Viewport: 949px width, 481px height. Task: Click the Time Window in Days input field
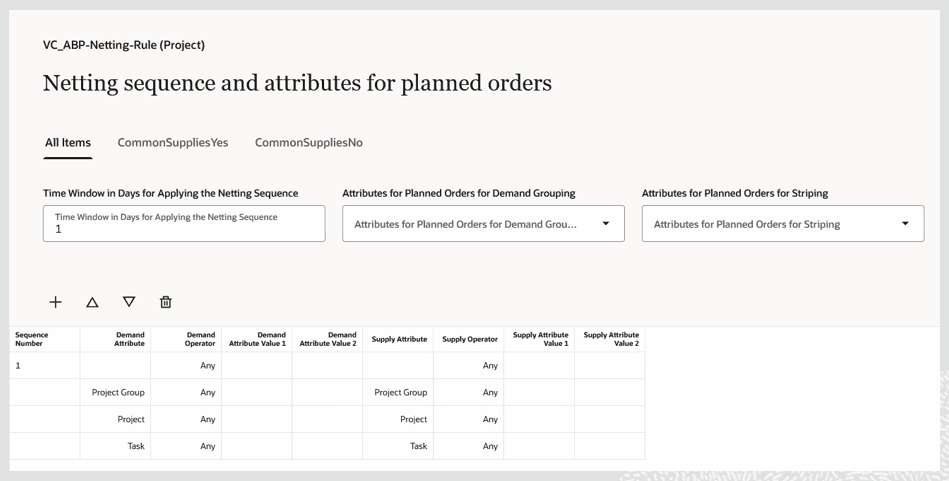[x=184, y=229]
